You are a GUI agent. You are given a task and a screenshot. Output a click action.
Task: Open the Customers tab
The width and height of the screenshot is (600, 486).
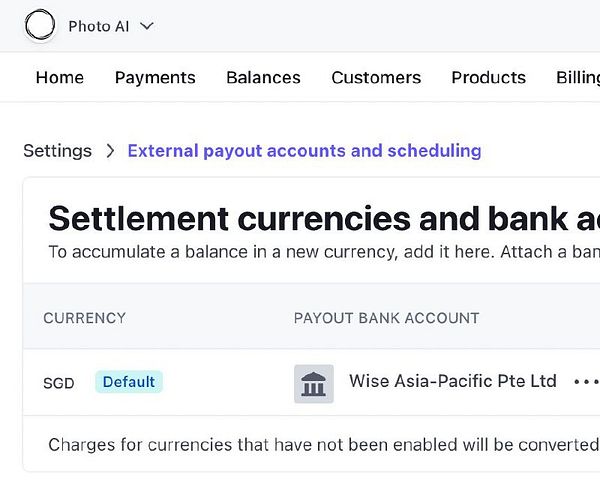[x=376, y=77]
